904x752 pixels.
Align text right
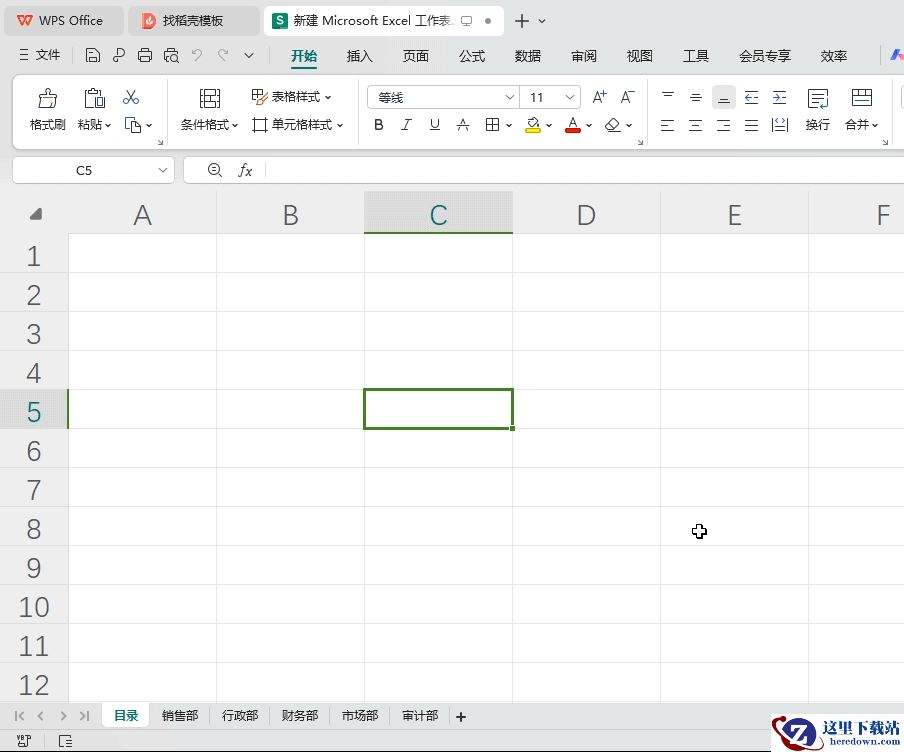click(724, 125)
